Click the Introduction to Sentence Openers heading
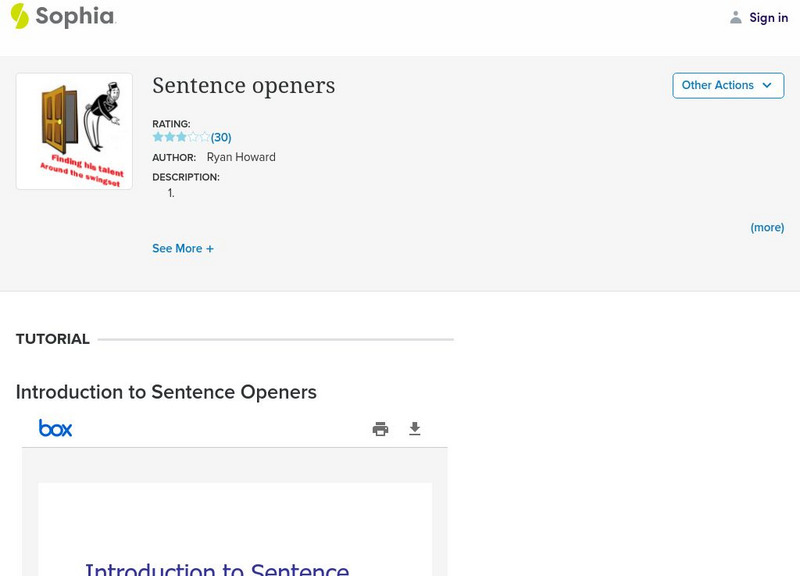Viewport: 800px width, 576px height. tap(166, 392)
